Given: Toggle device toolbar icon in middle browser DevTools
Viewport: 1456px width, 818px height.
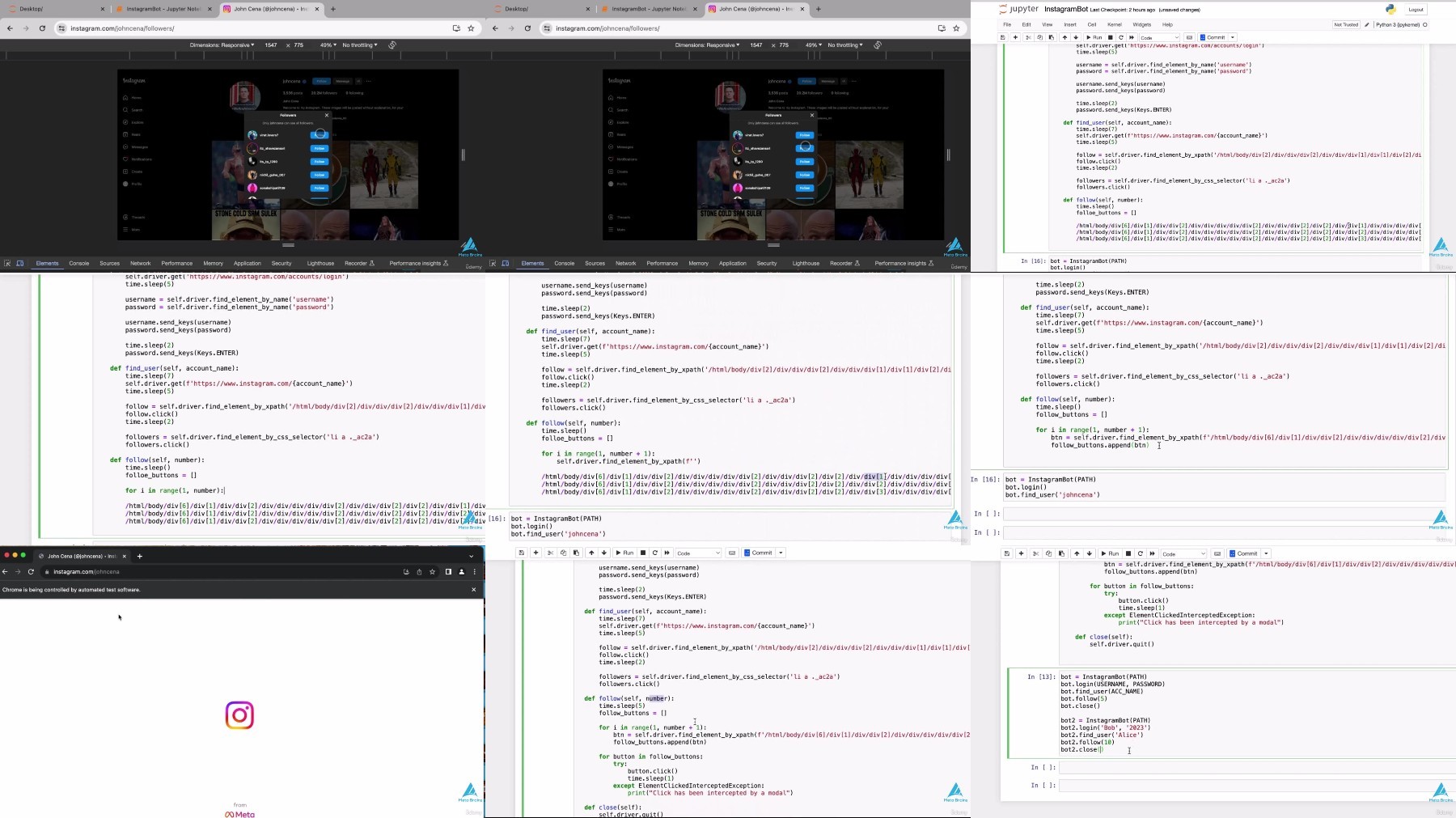Looking at the screenshot, I should (x=506, y=263).
